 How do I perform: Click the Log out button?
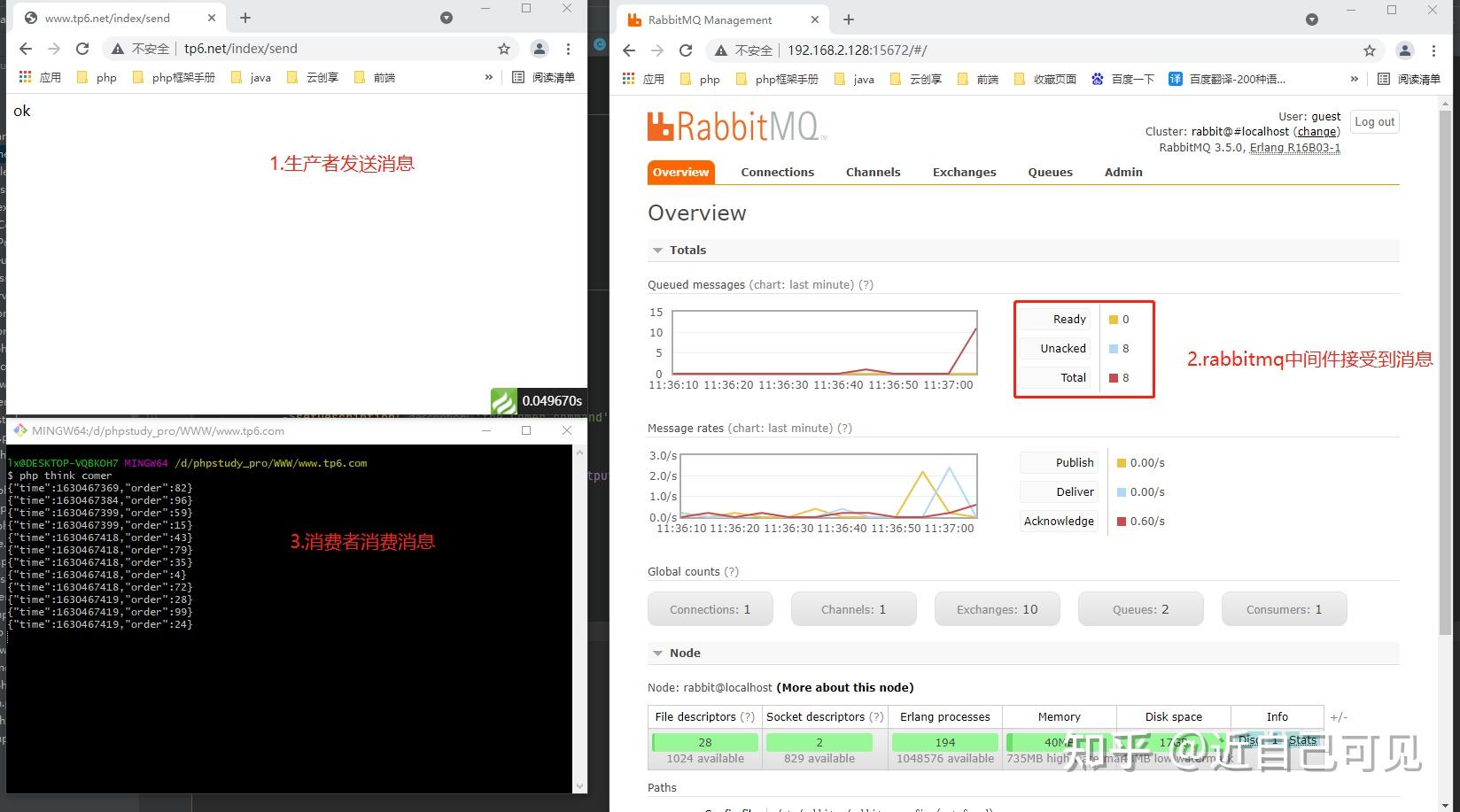coord(1373,121)
